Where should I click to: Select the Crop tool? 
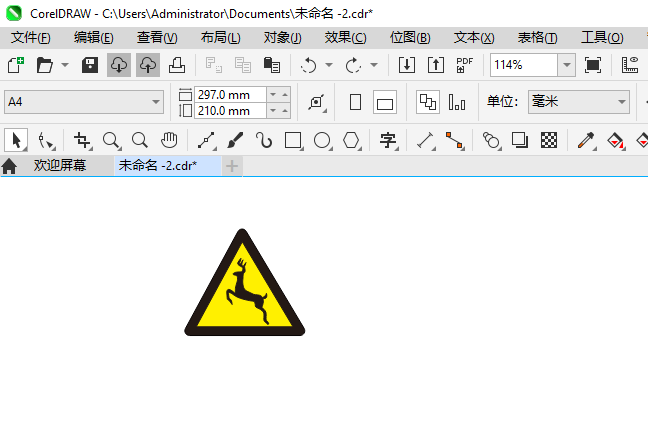(82, 140)
